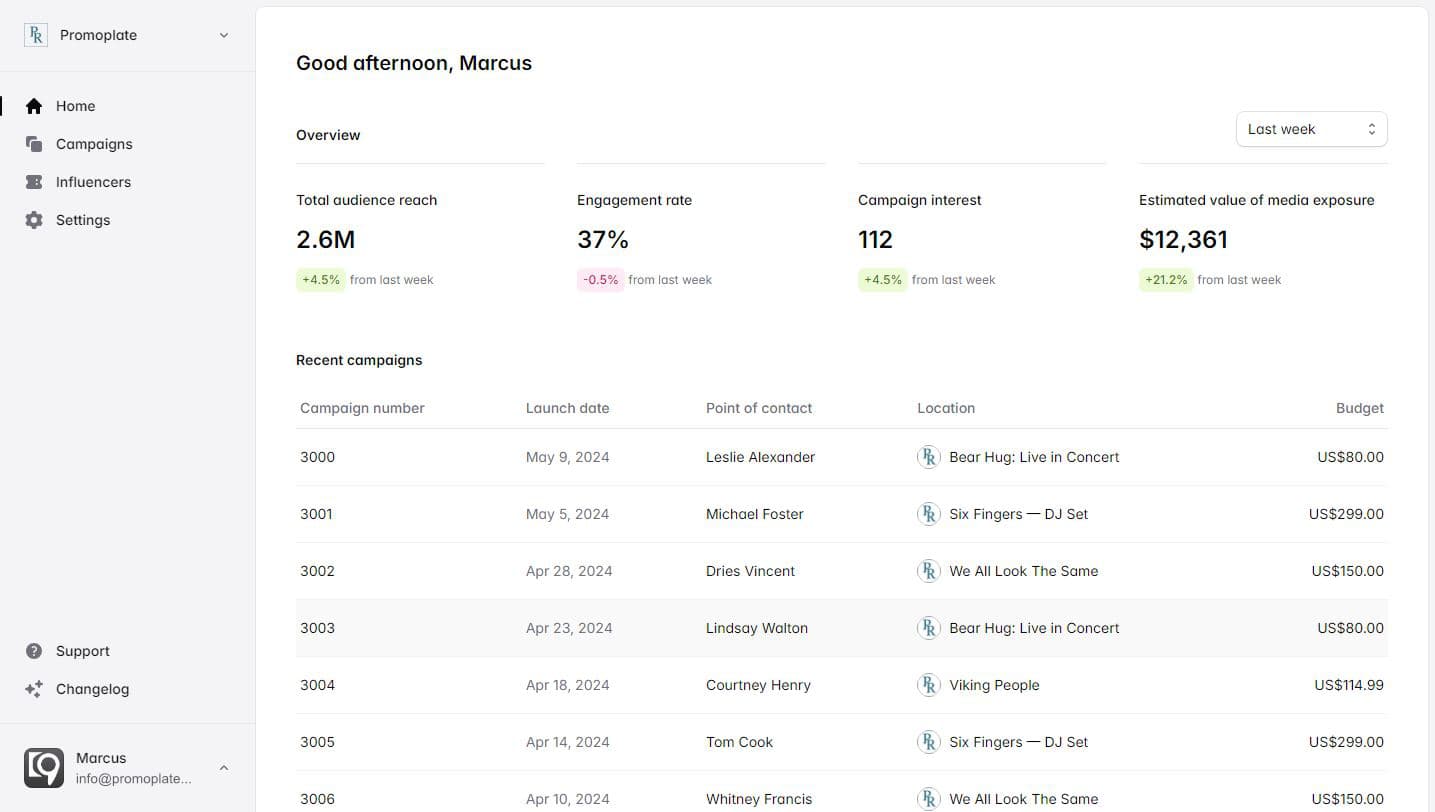This screenshot has height=812, width=1435.
Task: Click the Support question mark icon
Action: click(x=34, y=651)
